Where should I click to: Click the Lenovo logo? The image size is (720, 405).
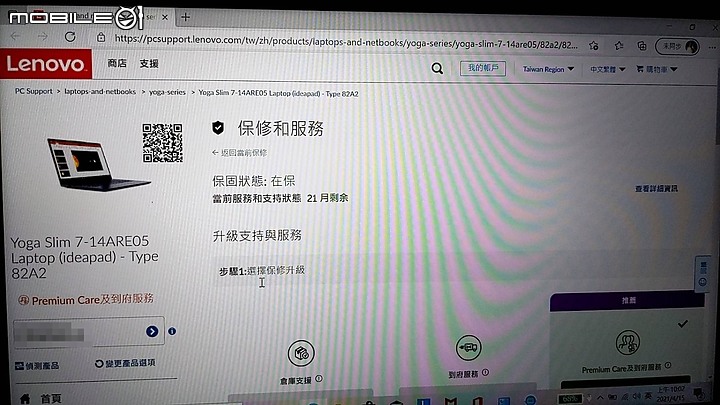46,63
